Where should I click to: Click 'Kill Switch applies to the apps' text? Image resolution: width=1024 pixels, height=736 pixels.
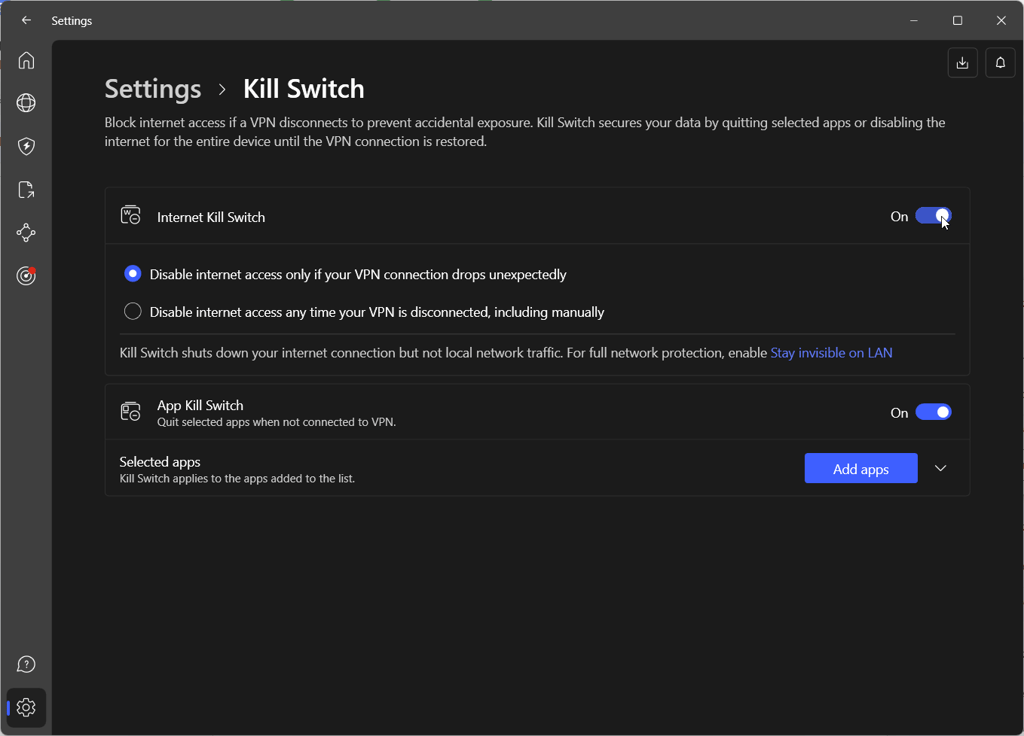point(237,479)
